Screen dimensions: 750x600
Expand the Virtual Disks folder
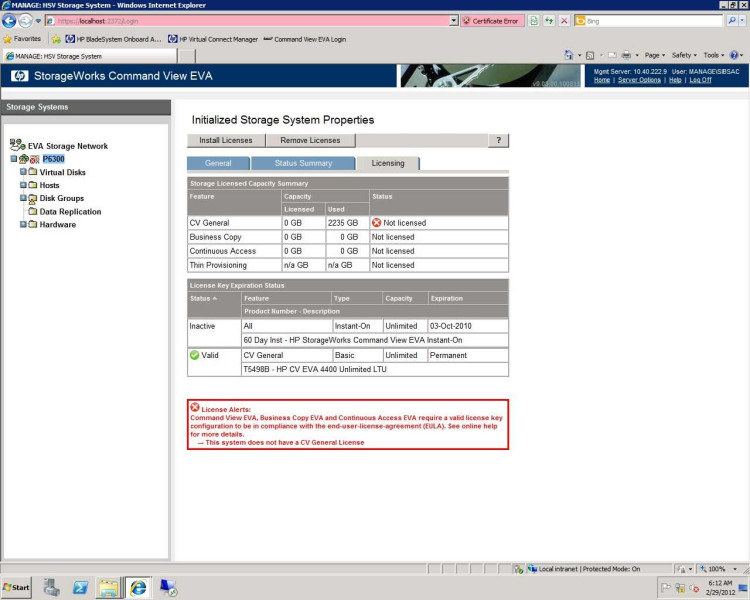pyautogui.click(x=23, y=171)
